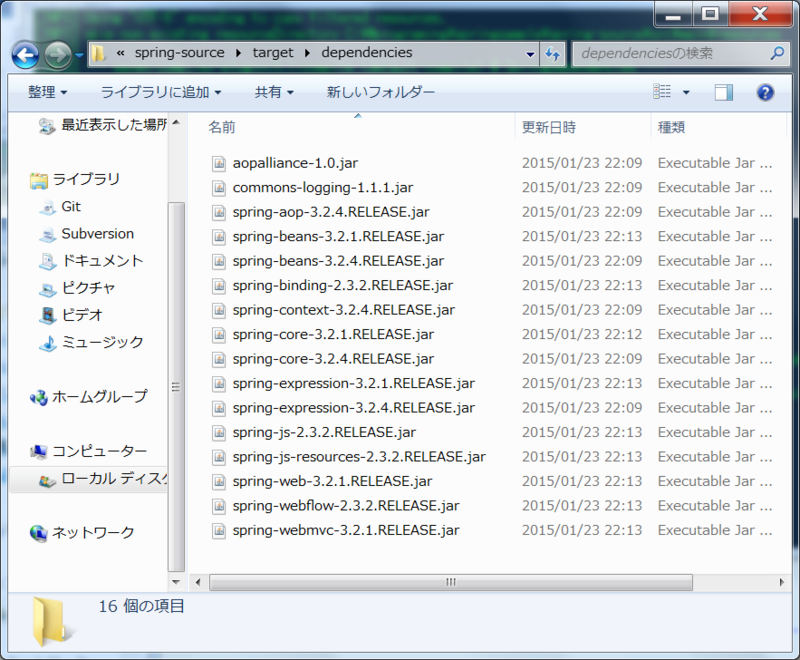This screenshot has height=660, width=800.
Task: Select file name spring-core-3.2.1.RELEASE.jar
Action: pyautogui.click(x=333, y=335)
